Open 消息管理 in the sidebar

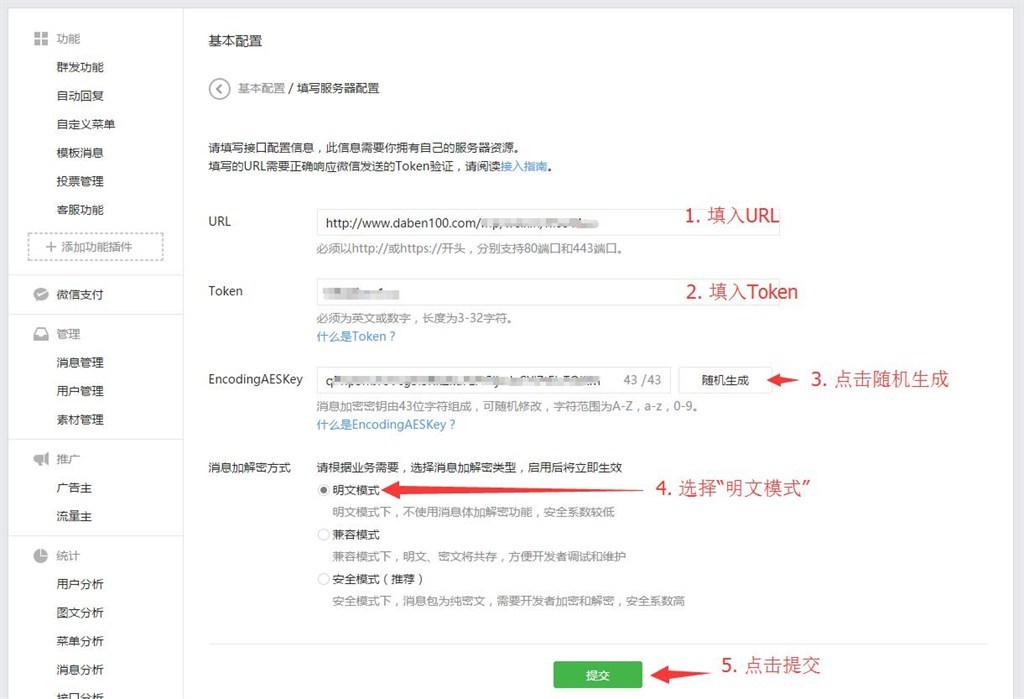(x=80, y=362)
